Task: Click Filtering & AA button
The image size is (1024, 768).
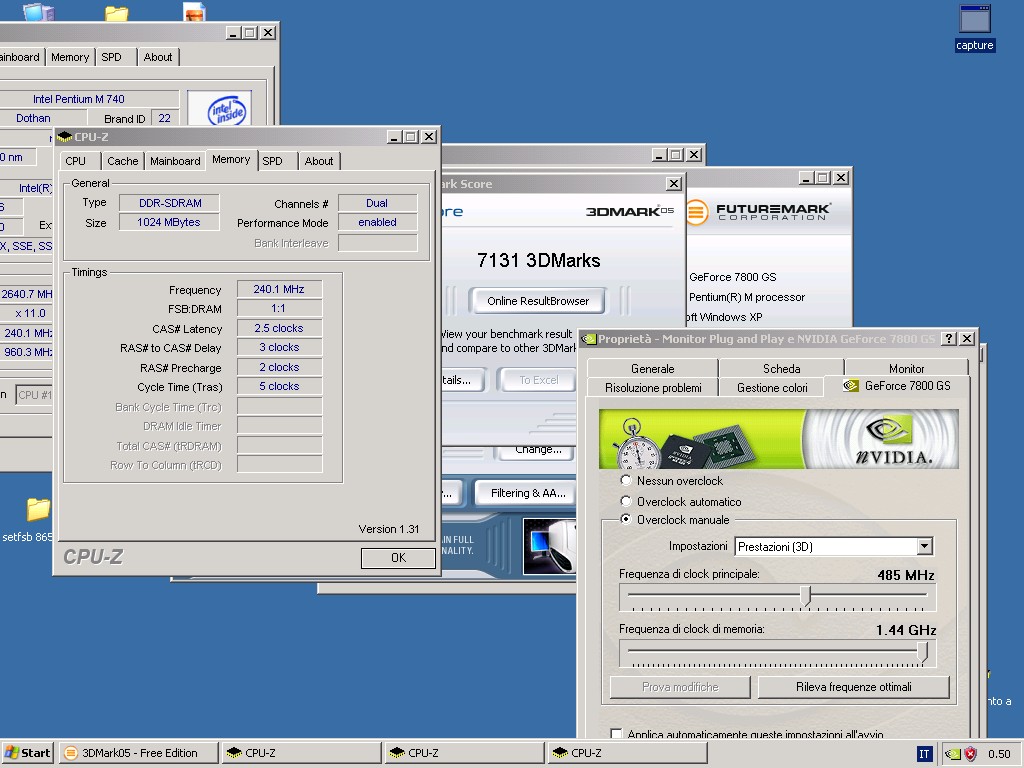Action: point(527,493)
